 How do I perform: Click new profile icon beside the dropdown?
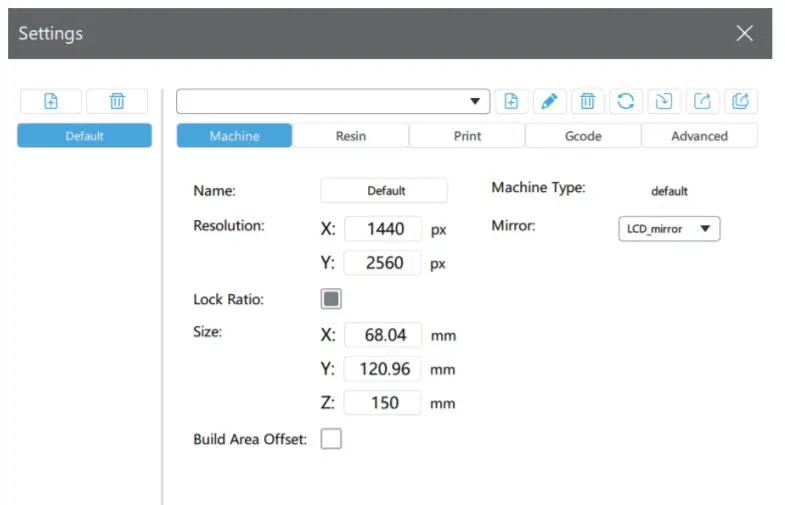[511, 101]
